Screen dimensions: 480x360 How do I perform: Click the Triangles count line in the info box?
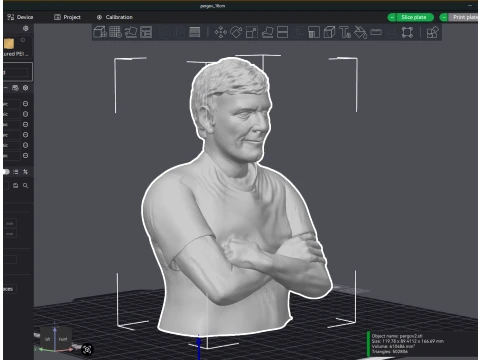tap(389, 351)
